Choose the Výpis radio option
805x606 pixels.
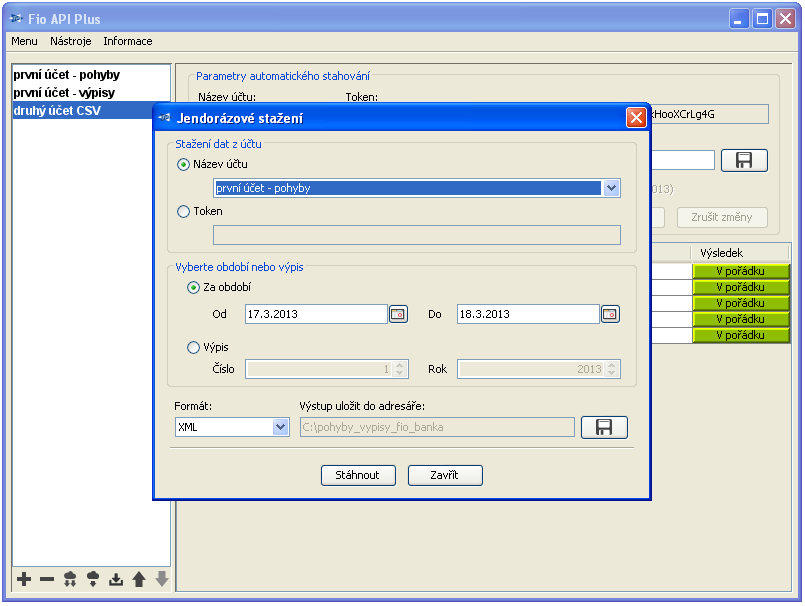194,348
